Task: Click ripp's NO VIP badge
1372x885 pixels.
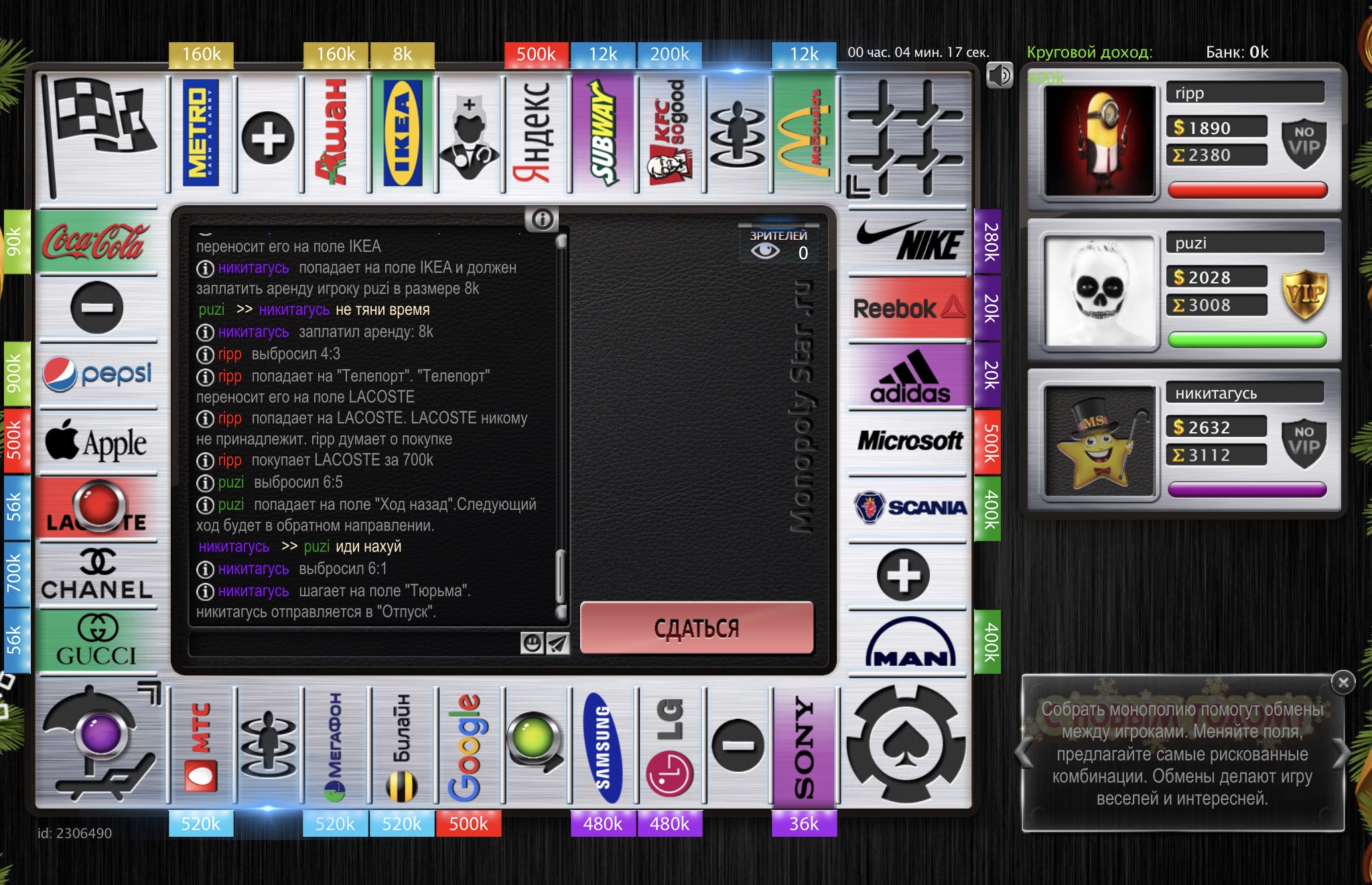Action: pyautogui.click(x=1303, y=141)
